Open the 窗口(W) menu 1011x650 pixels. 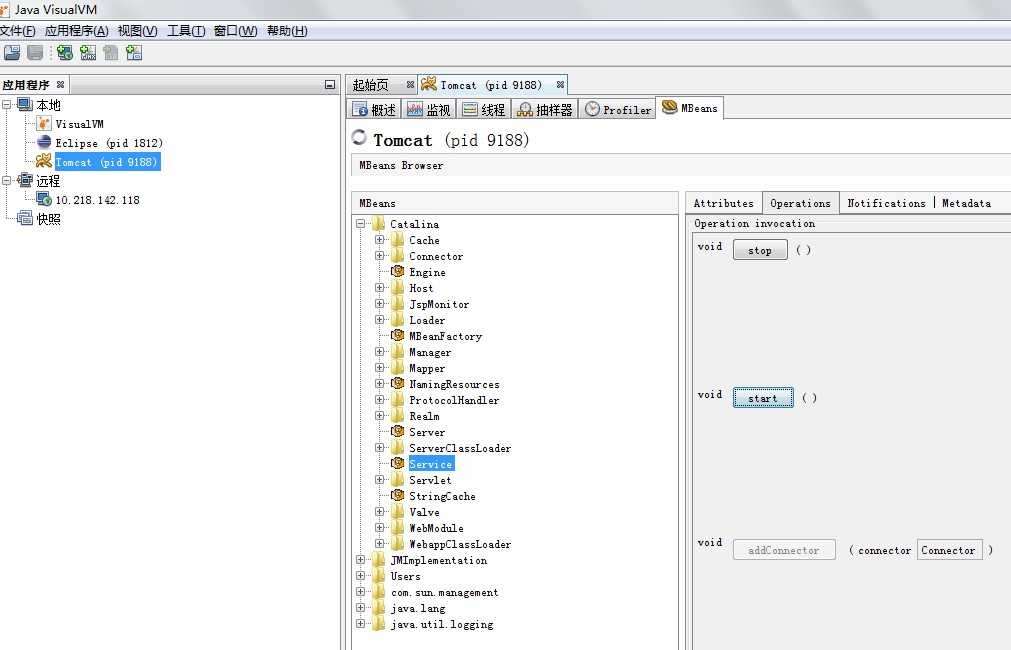(x=235, y=31)
